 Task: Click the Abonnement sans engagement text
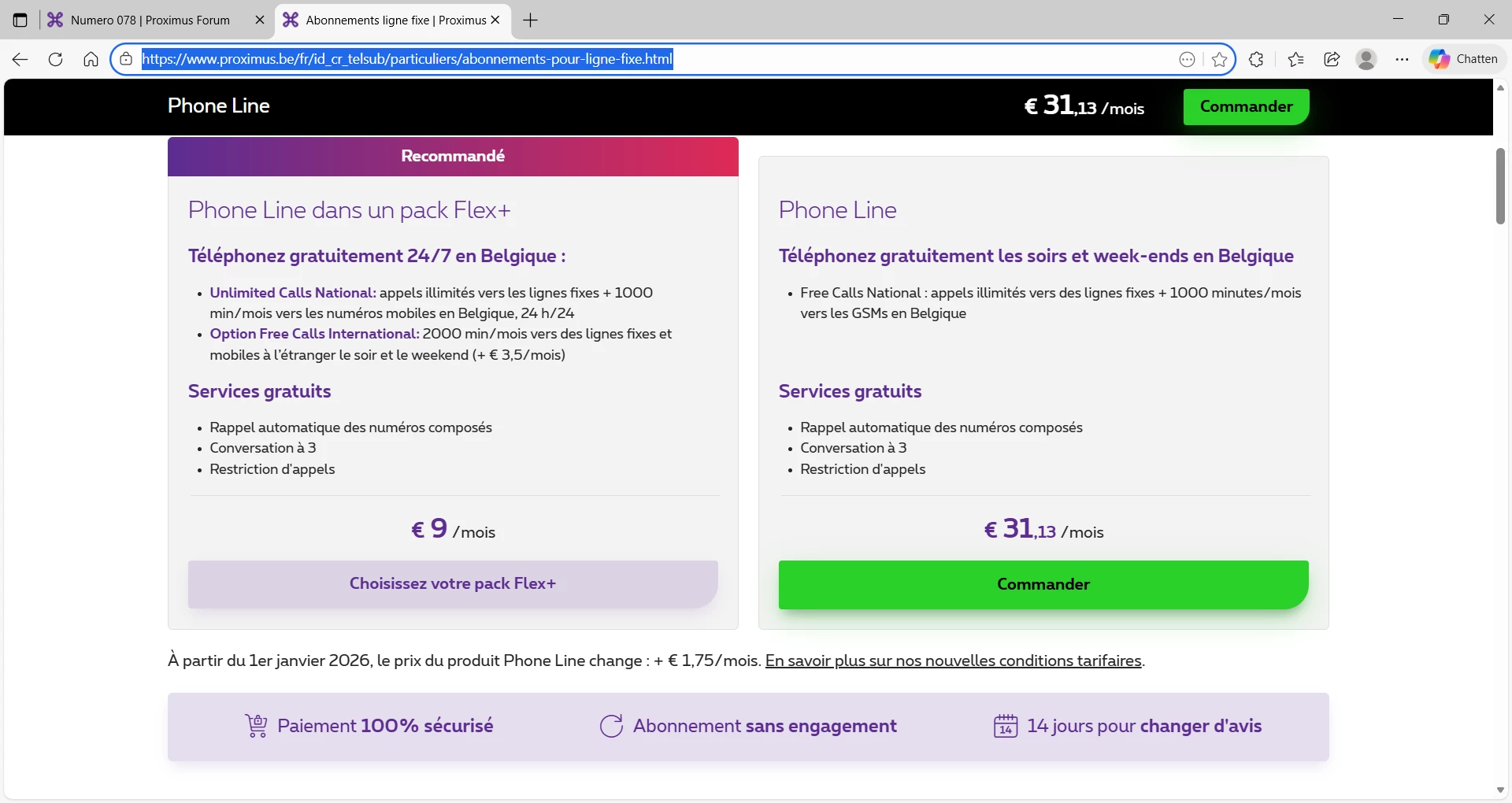[x=765, y=726]
